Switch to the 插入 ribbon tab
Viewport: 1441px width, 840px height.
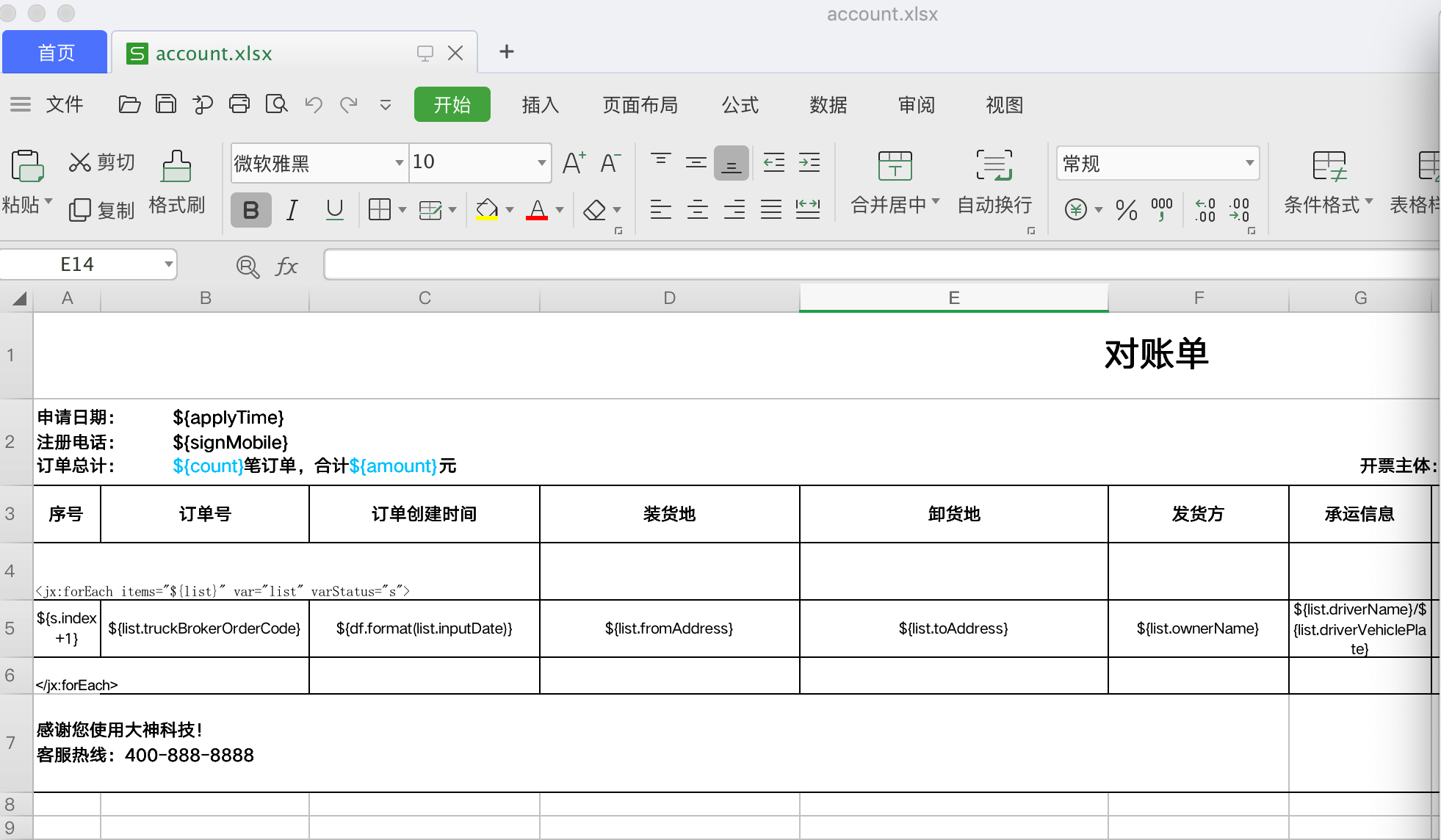tap(540, 105)
